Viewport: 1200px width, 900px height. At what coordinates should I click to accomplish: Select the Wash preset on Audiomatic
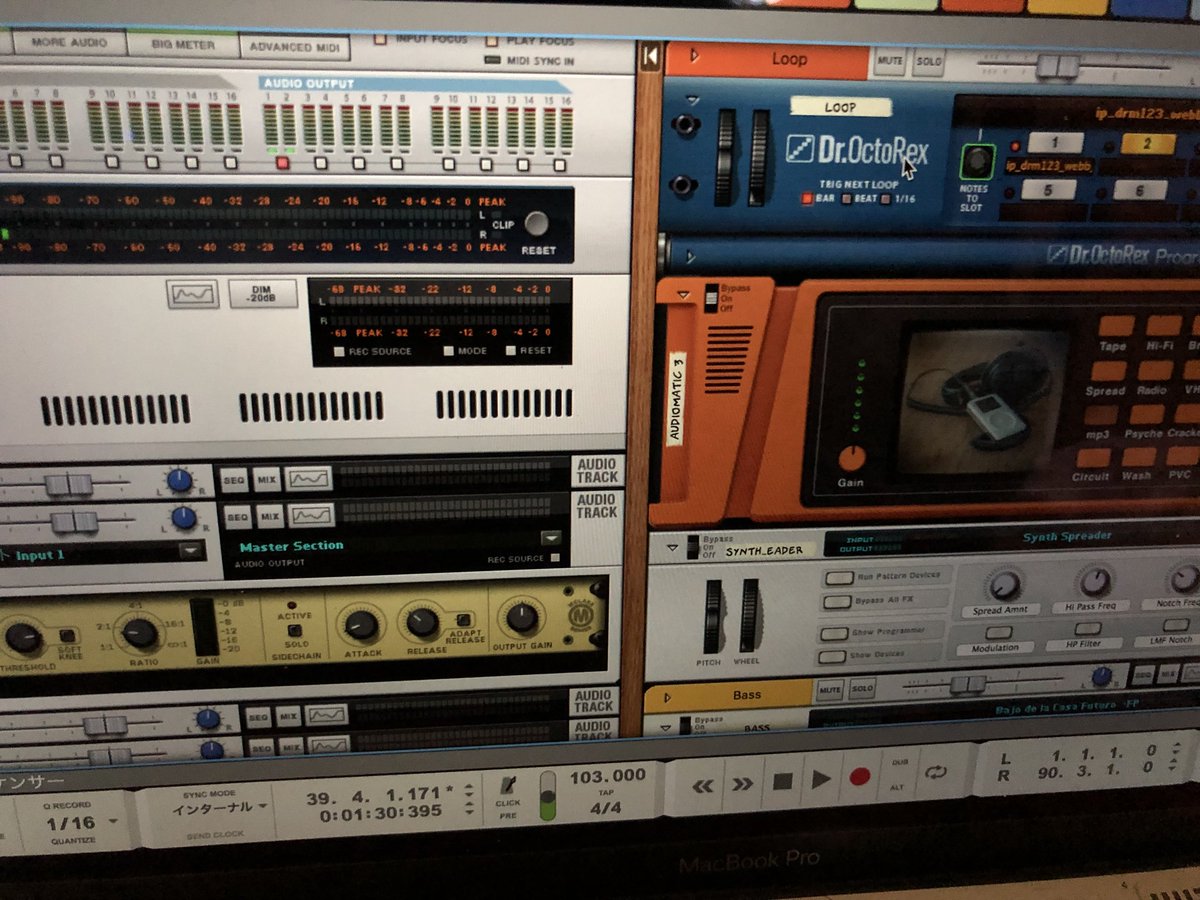pyautogui.click(x=1138, y=458)
